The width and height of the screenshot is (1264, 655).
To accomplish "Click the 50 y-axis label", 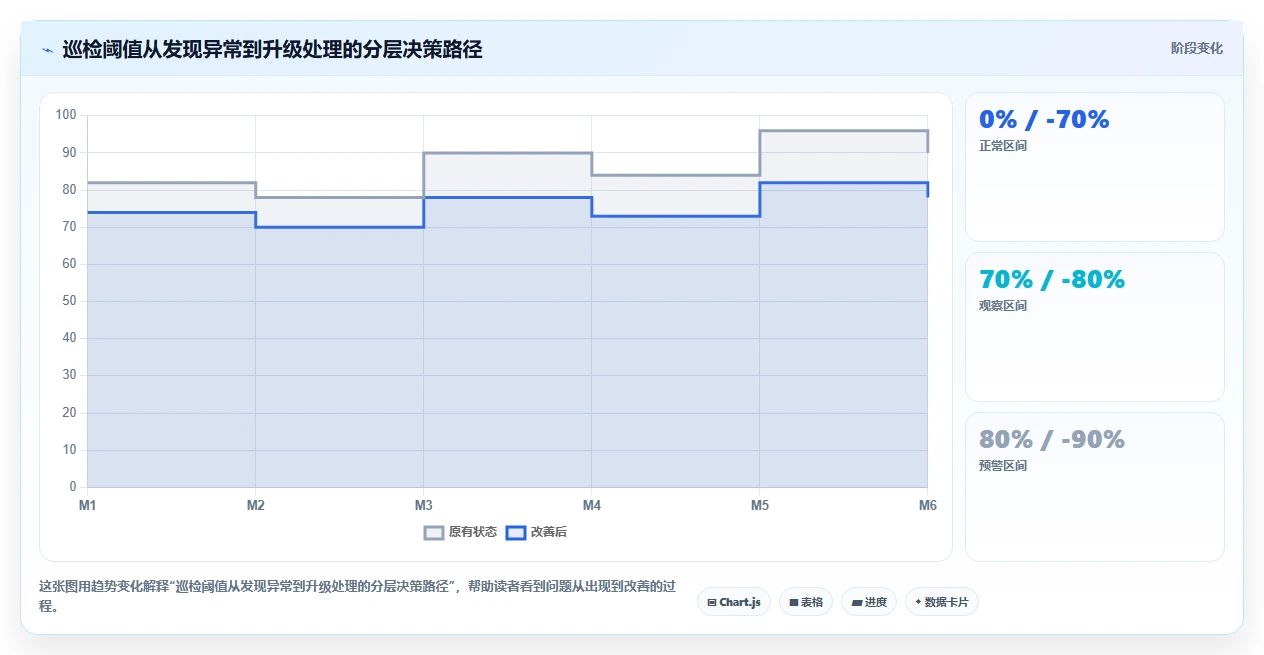I will pyautogui.click(x=69, y=301).
